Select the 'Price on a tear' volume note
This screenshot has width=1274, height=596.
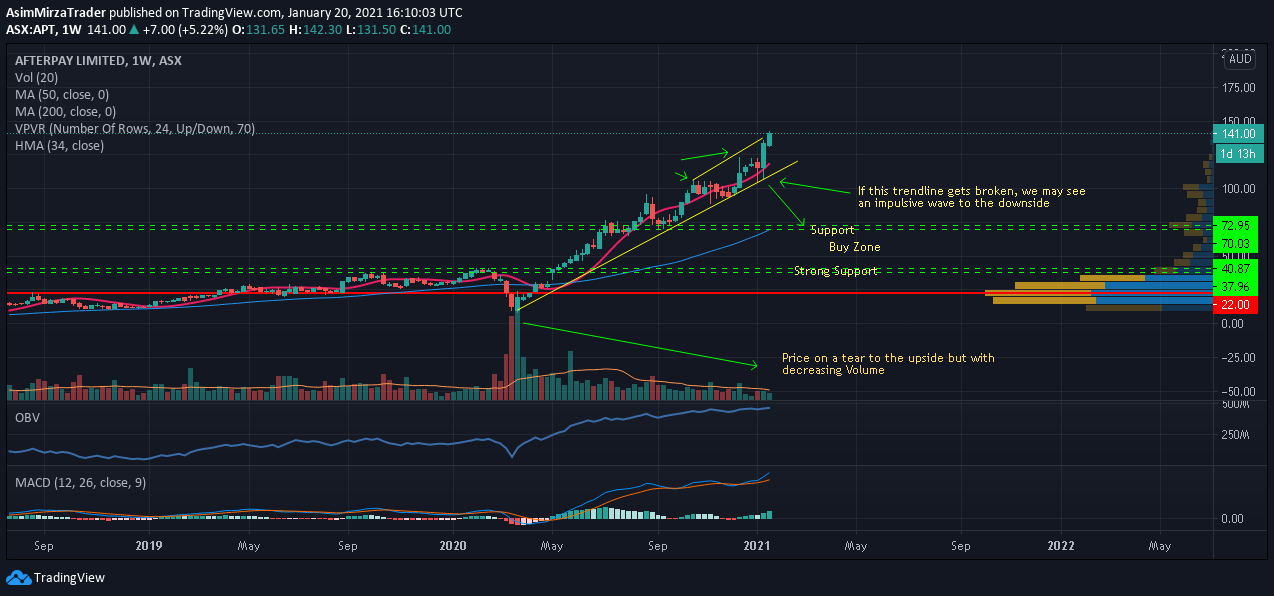[888, 364]
